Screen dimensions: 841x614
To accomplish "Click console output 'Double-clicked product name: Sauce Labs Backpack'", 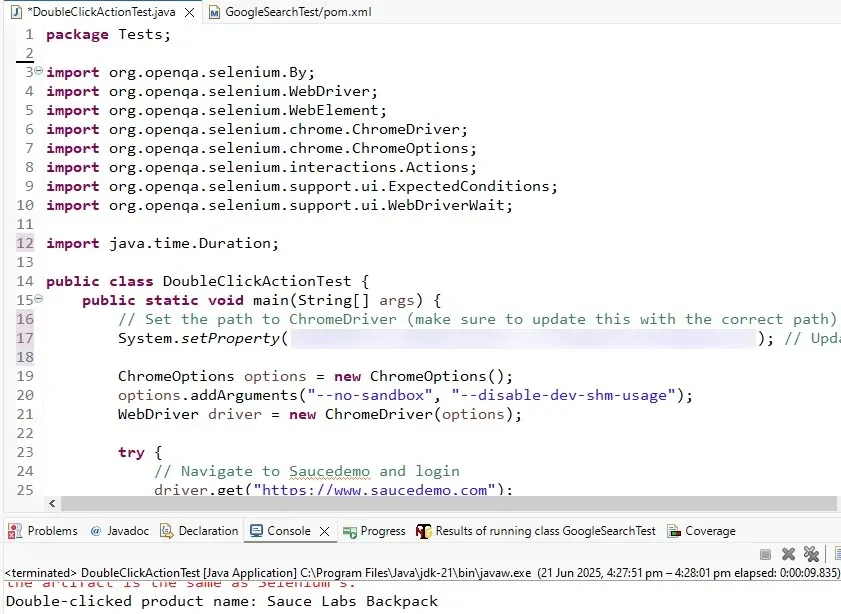I will (x=222, y=601).
